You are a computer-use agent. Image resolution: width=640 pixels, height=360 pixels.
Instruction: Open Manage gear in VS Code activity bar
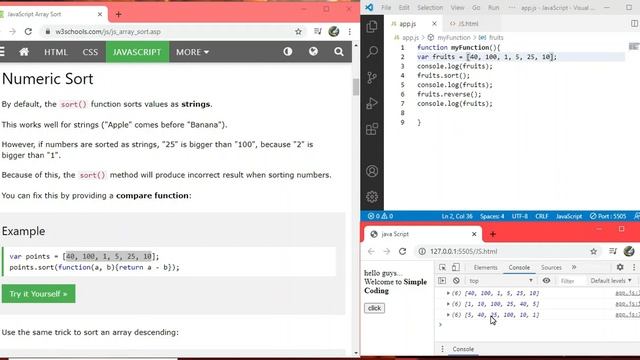372,197
